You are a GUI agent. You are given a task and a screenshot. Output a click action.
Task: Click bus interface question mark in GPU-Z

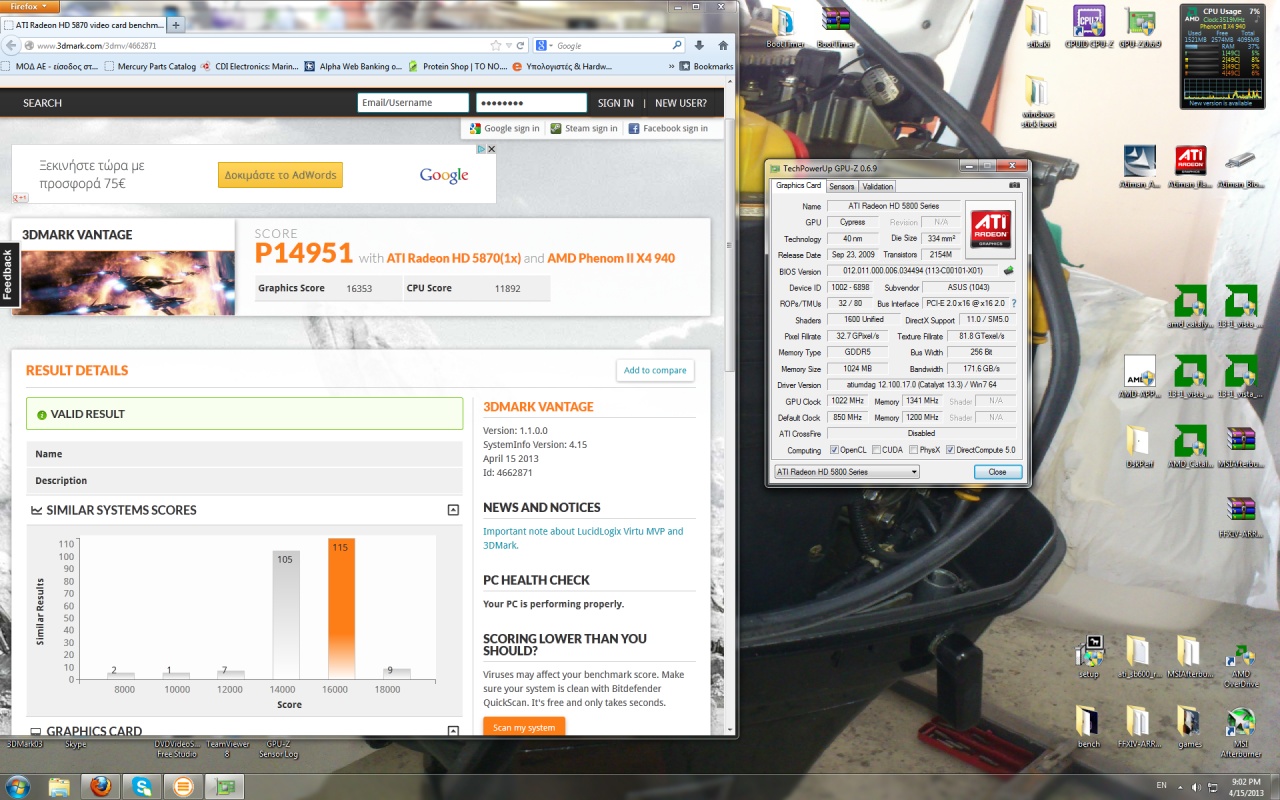click(1013, 303)
